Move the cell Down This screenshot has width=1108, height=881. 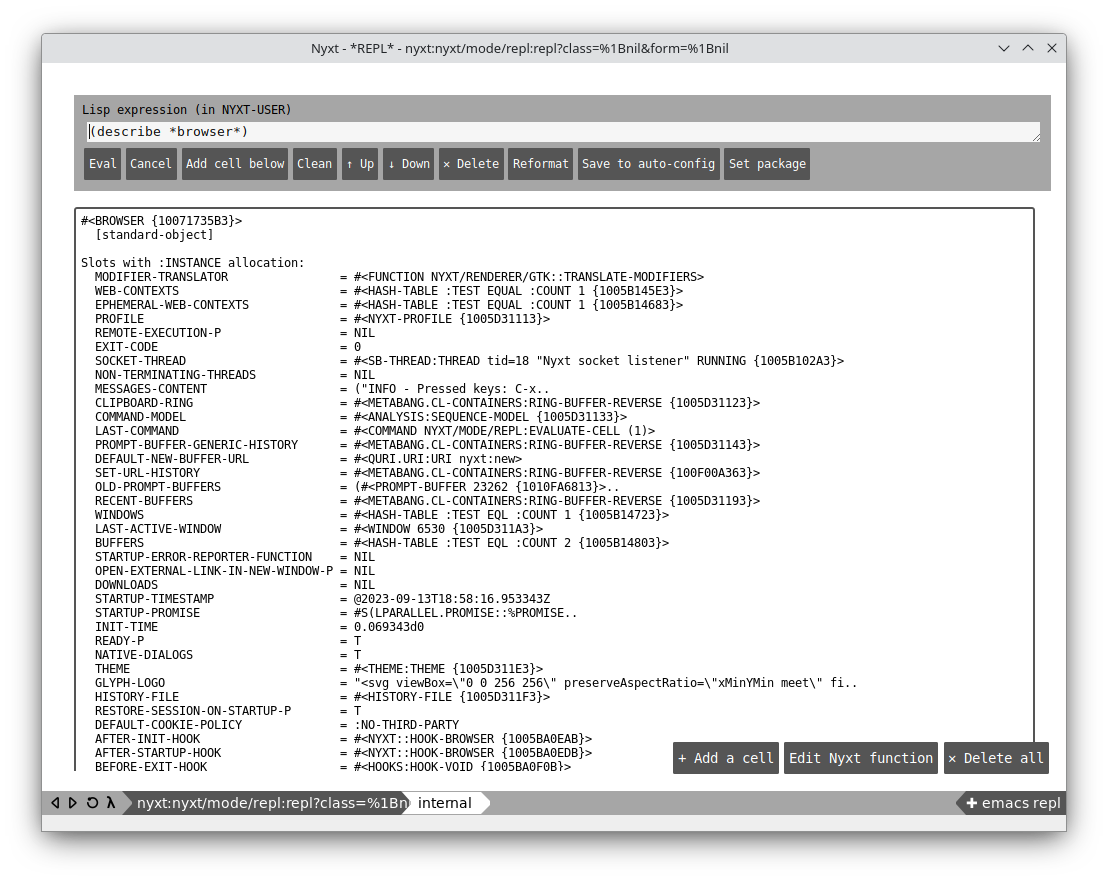point(408,164)
